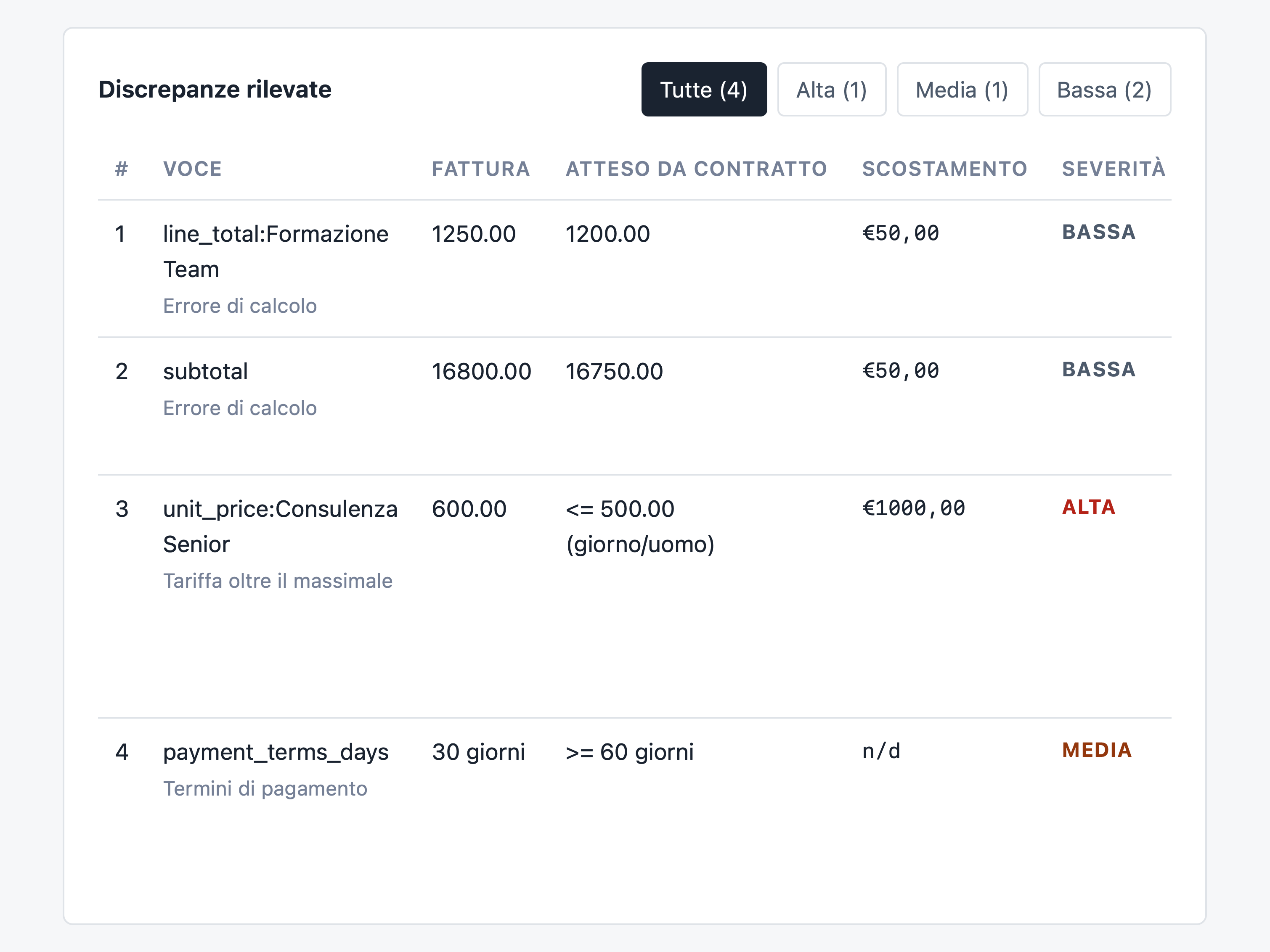1270x952 pixels.
Task: Click the ALTA severity label
Action: pos(1088,507)
